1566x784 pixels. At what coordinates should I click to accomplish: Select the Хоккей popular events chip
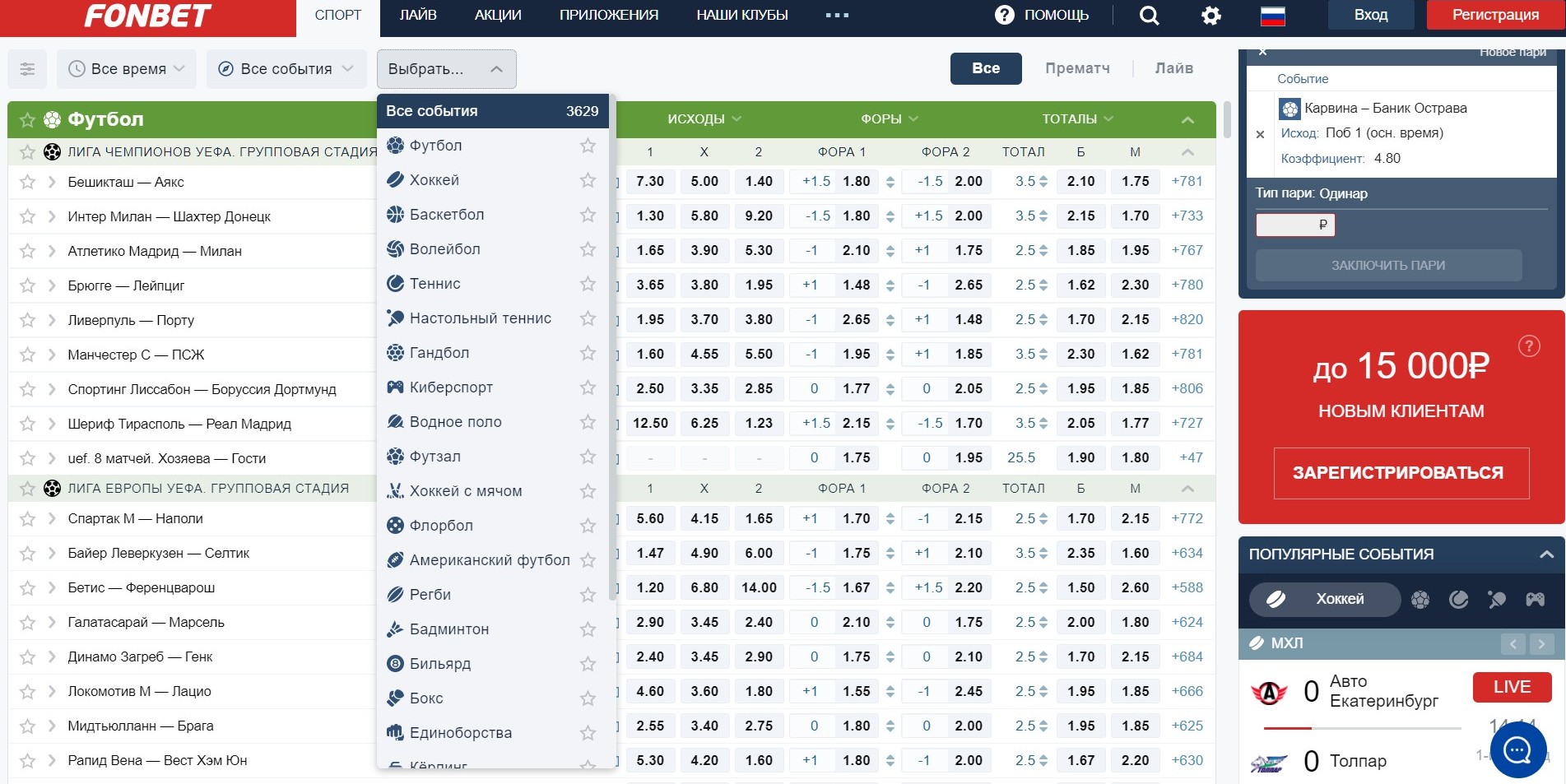(x=1325, y=600)
